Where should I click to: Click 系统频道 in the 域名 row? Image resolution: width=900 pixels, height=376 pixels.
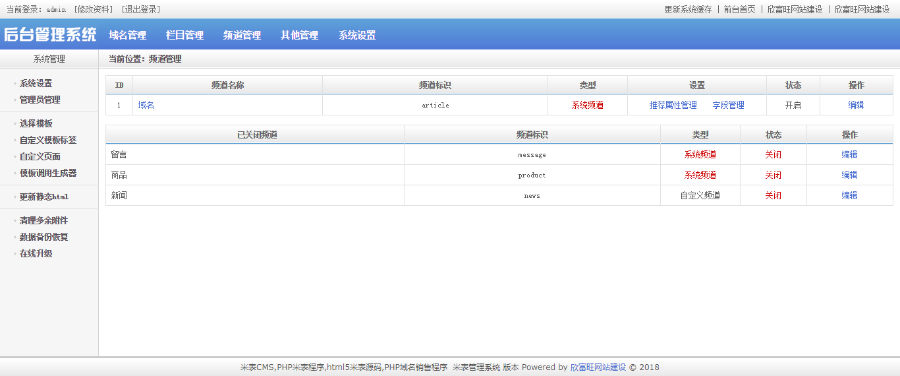[588, 105]
